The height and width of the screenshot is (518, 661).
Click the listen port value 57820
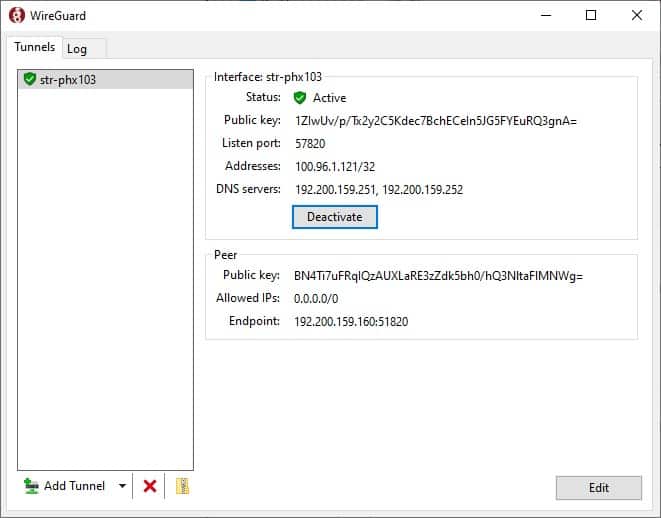pyautogui.click(x=310, y=144)
